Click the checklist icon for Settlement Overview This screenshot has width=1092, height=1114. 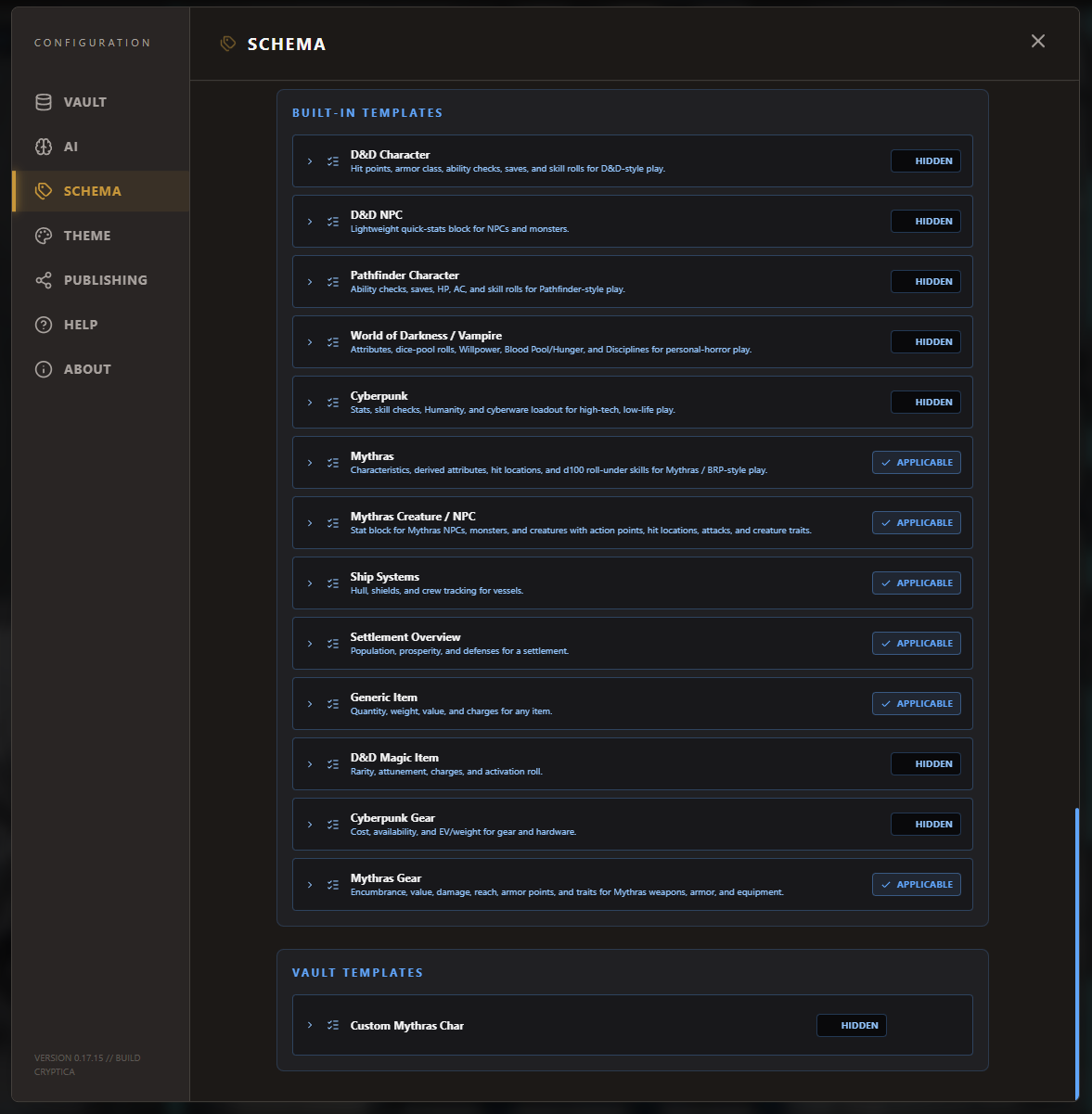coord(333,644)
